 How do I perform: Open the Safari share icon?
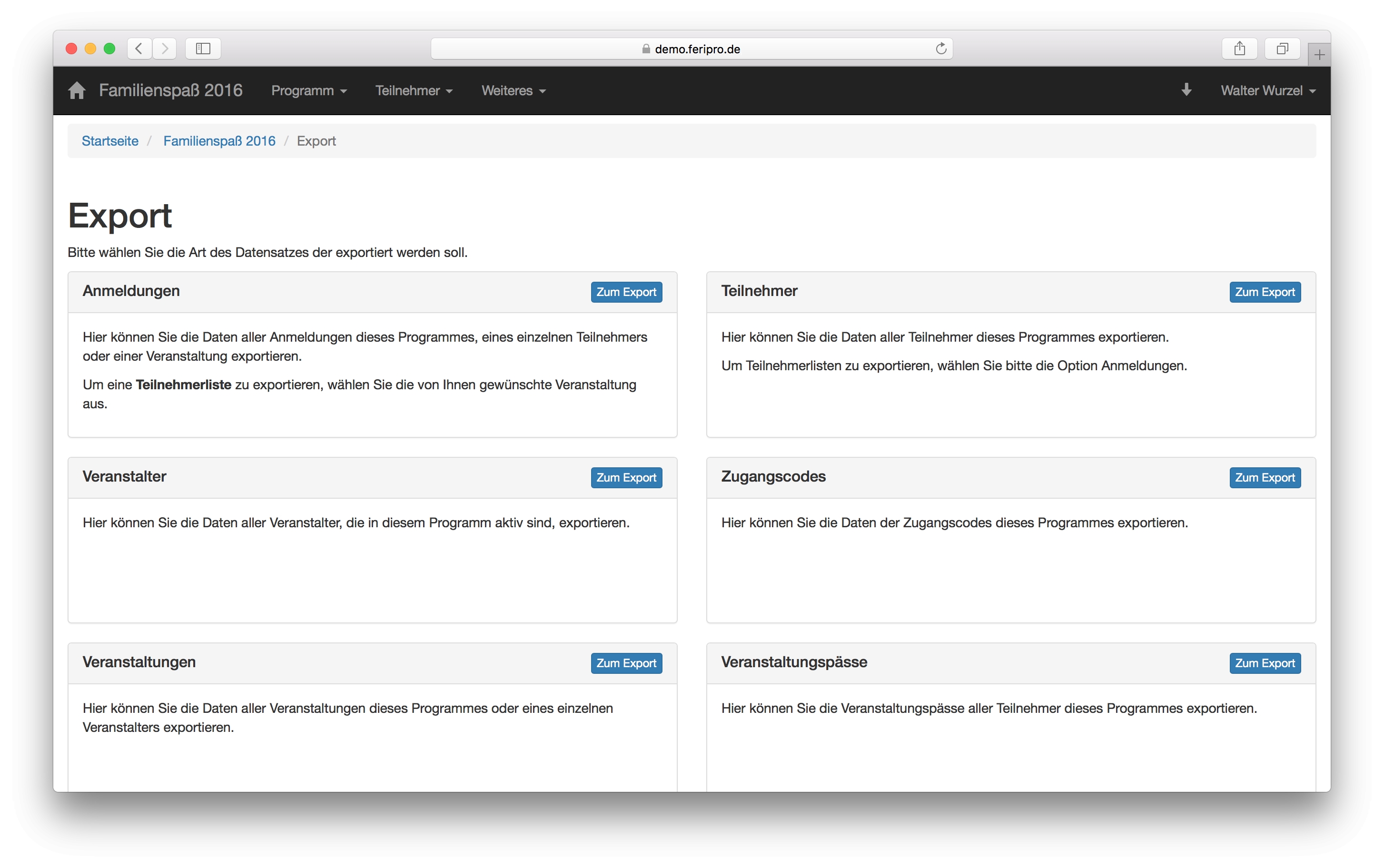click(x=1239, y=49)
